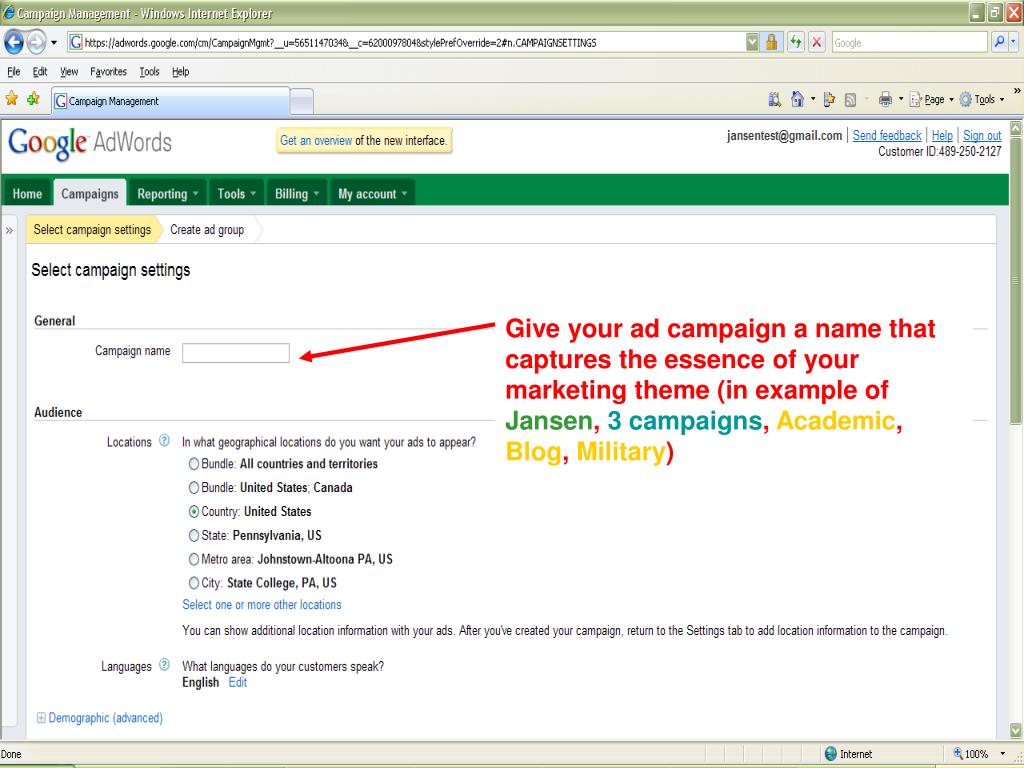Viewport: 1024px width, 768px height.
Task: Select Metro area: Johnstown-Altoona radio
Action: click(x=193, y=559)
